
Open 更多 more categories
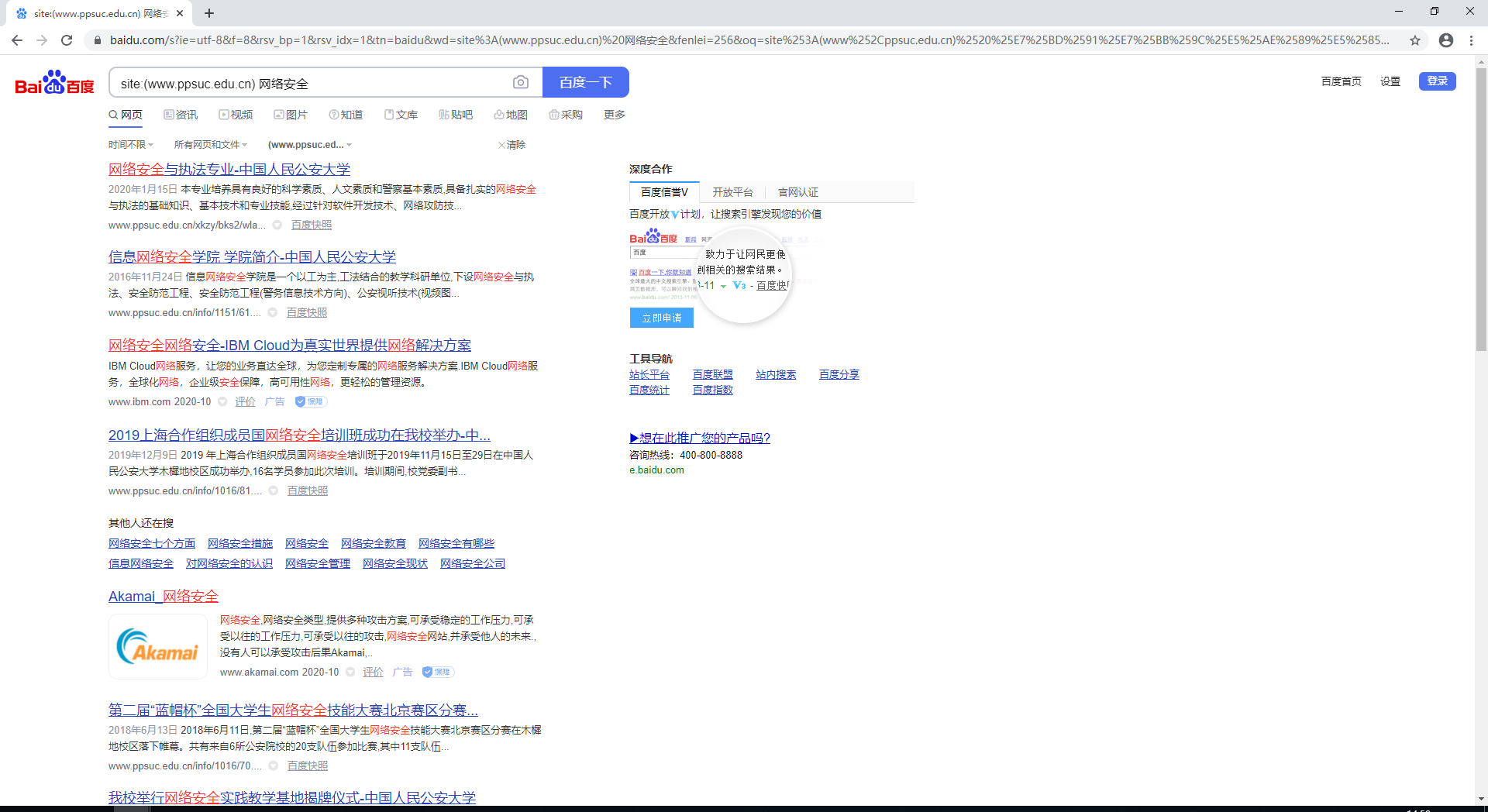pyautogui.click(x=615, y=115)
